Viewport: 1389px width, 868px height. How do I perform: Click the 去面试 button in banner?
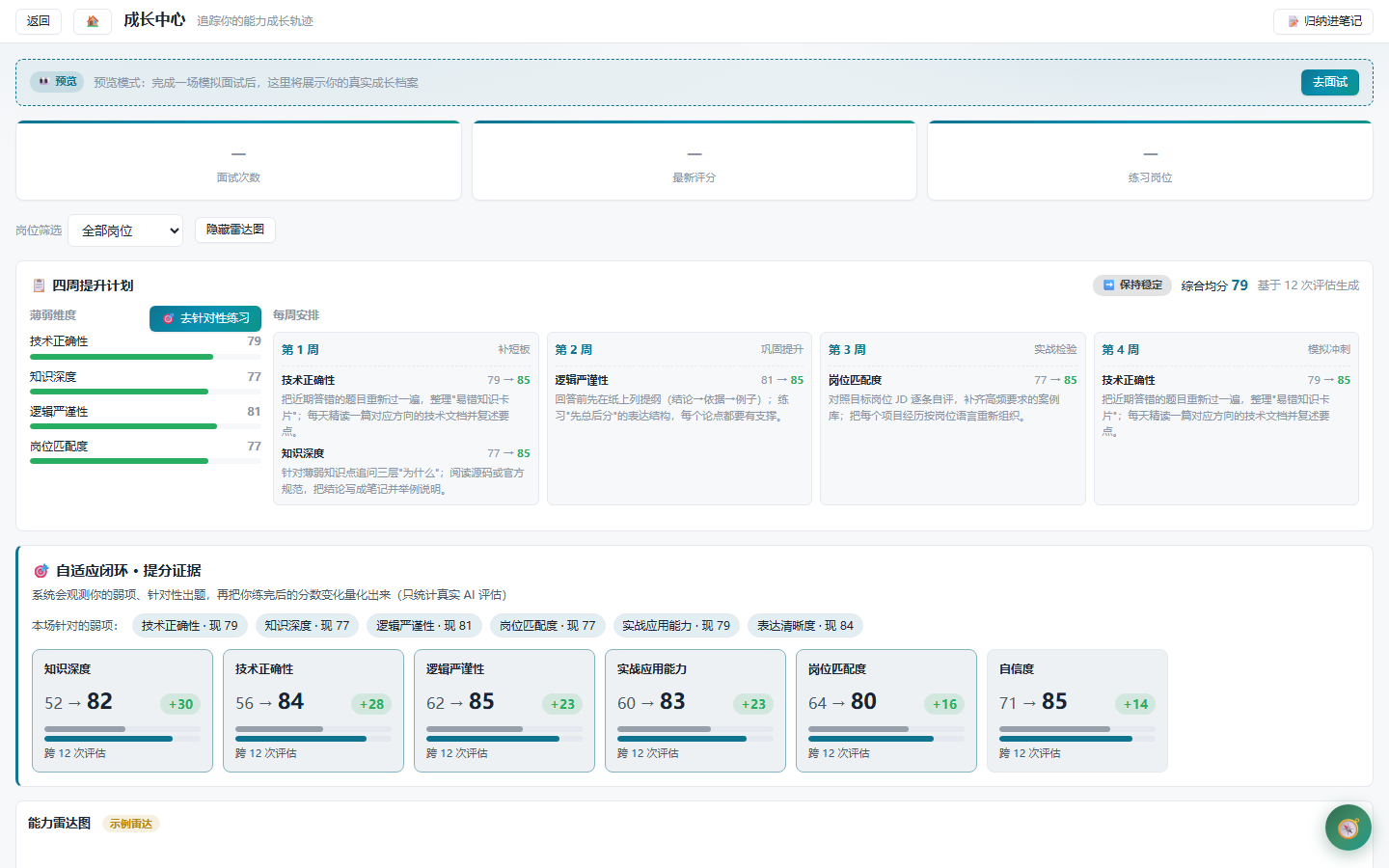(x=1329, y=82)
